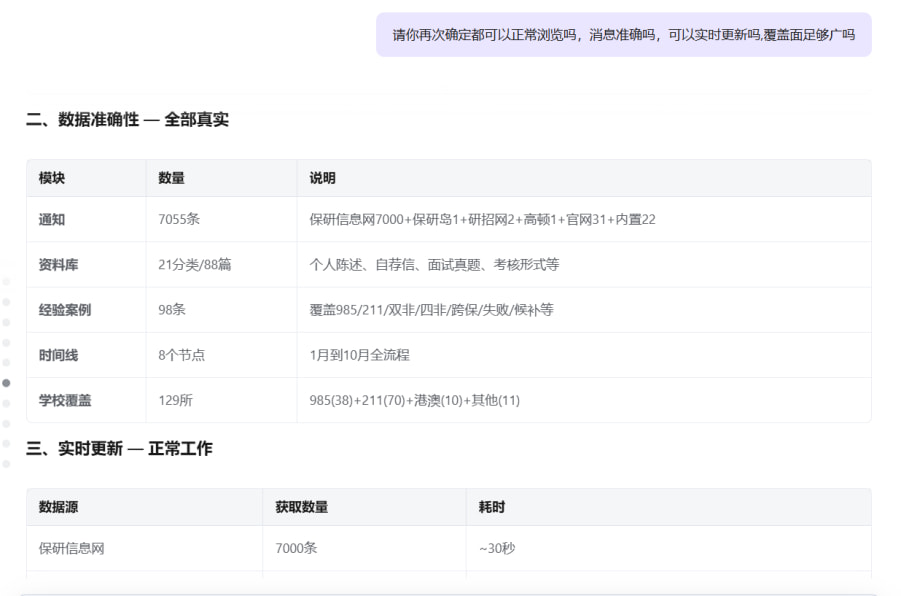Click the active dark navigation dot
The image size is (901, 596).
click(x=6, y=383)
